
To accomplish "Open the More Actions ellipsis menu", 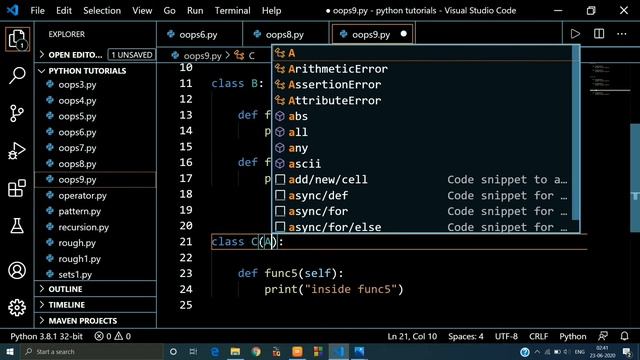I will click(x=622, y=34).
